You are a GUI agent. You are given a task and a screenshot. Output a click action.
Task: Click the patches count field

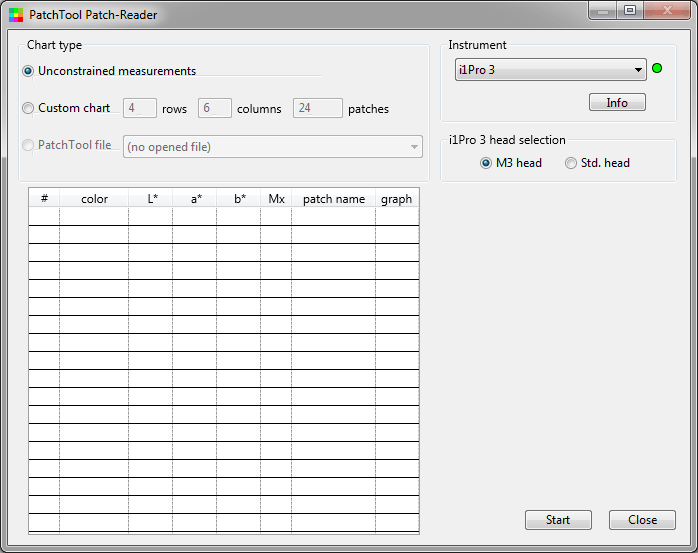(317, 109)
